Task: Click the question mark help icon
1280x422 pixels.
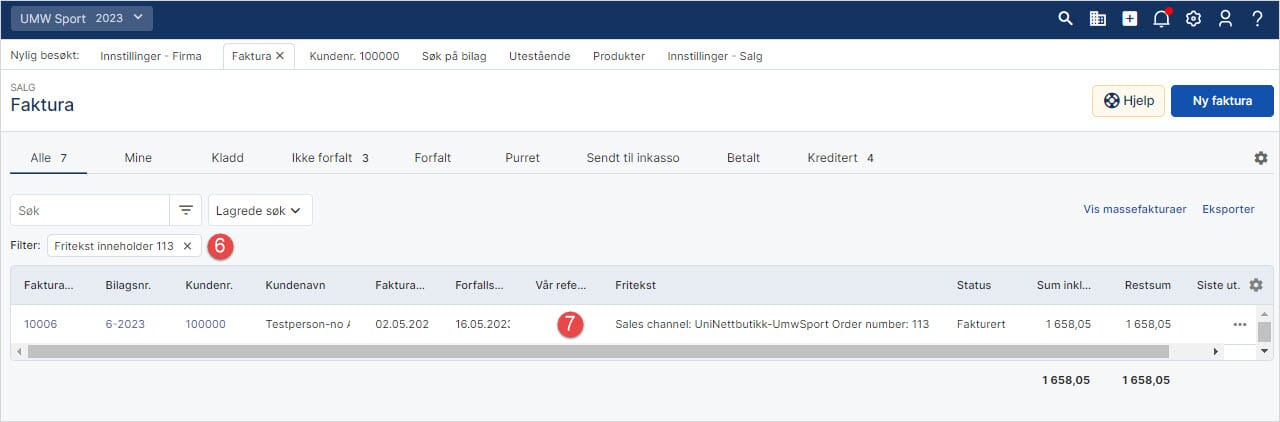Action: coord(1257,18)
